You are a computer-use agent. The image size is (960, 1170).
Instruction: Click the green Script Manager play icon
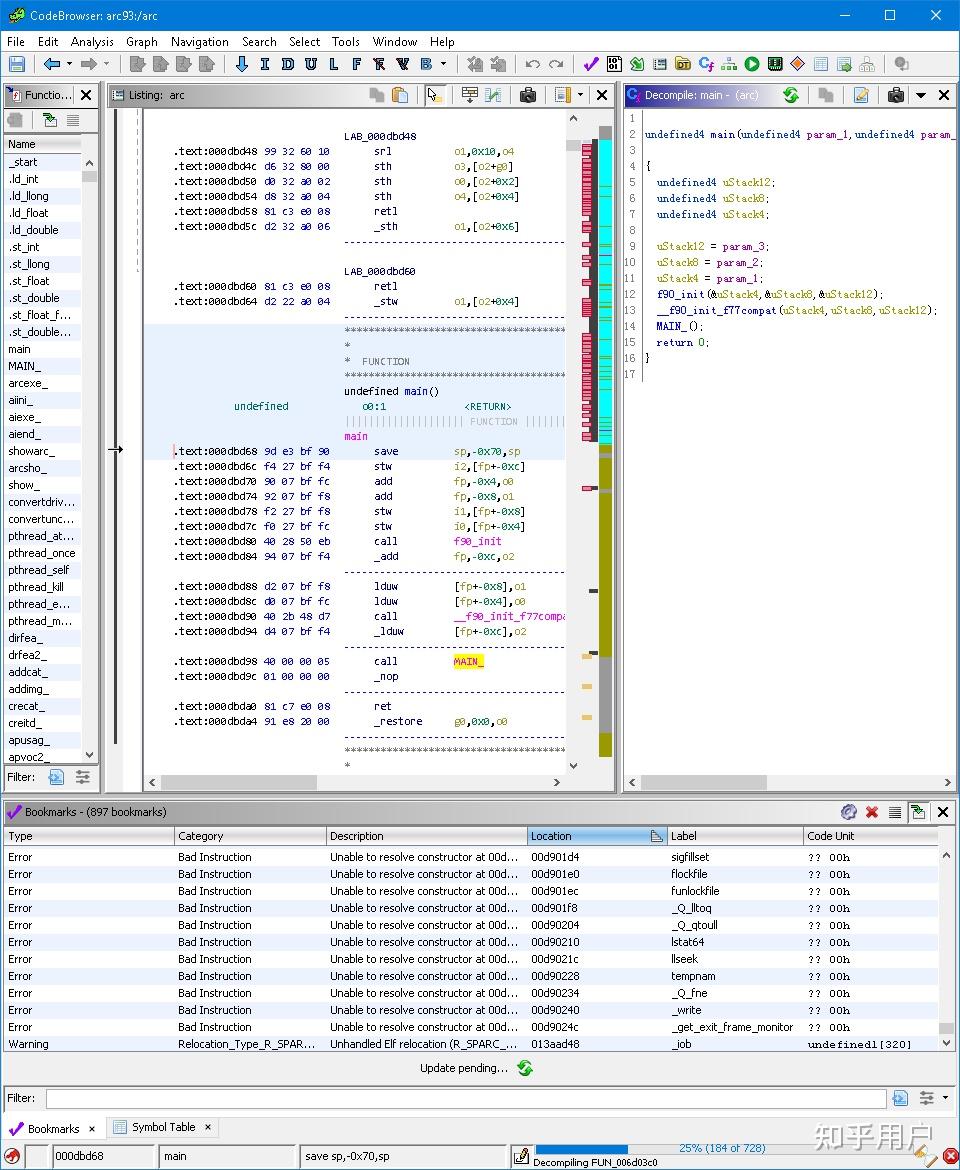[752, 64]
